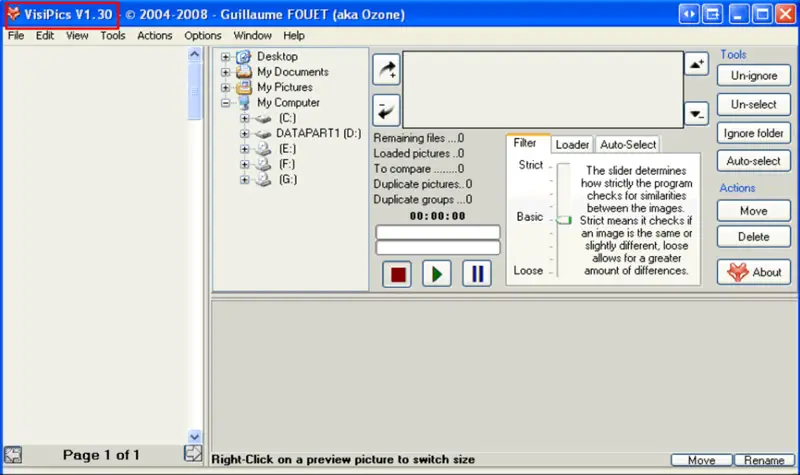800x475 pixels.
Task: Click the double-arrow title bar button
Action: [689, 14]
